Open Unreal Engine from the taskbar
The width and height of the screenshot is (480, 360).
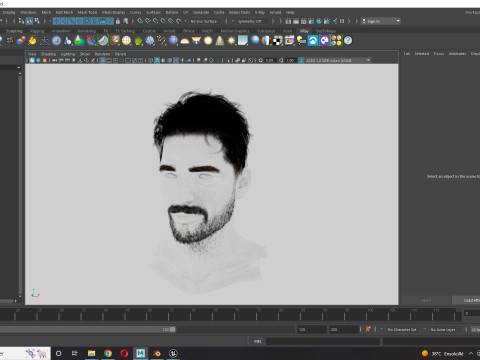click(173, 353)
